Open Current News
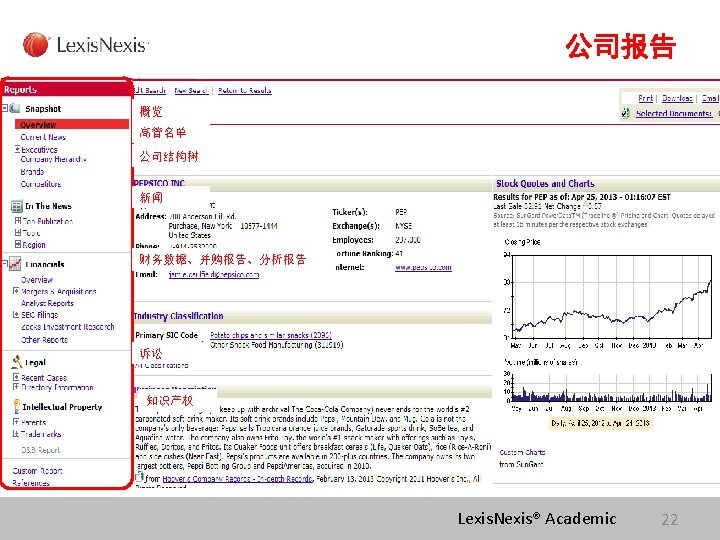Viewport: 720px width, 540px height. pos(43,137)
